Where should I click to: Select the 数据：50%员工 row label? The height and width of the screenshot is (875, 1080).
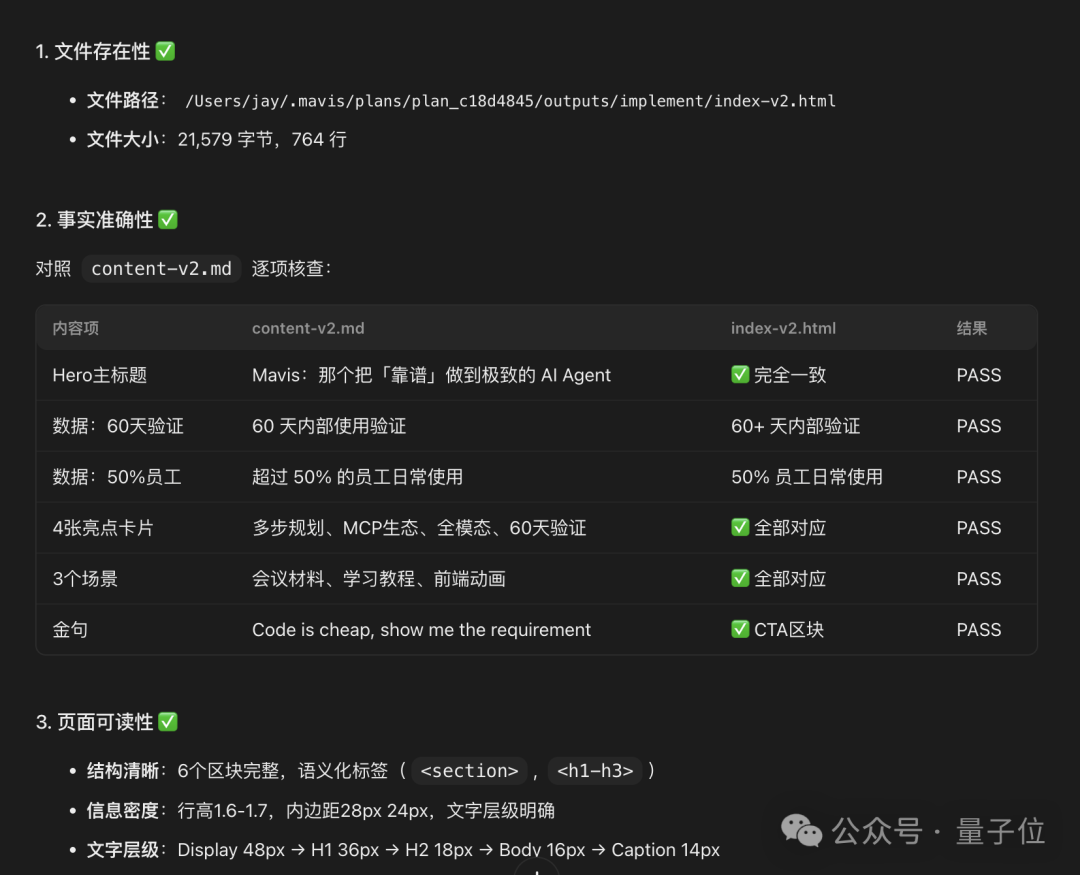tap(117, 477)
